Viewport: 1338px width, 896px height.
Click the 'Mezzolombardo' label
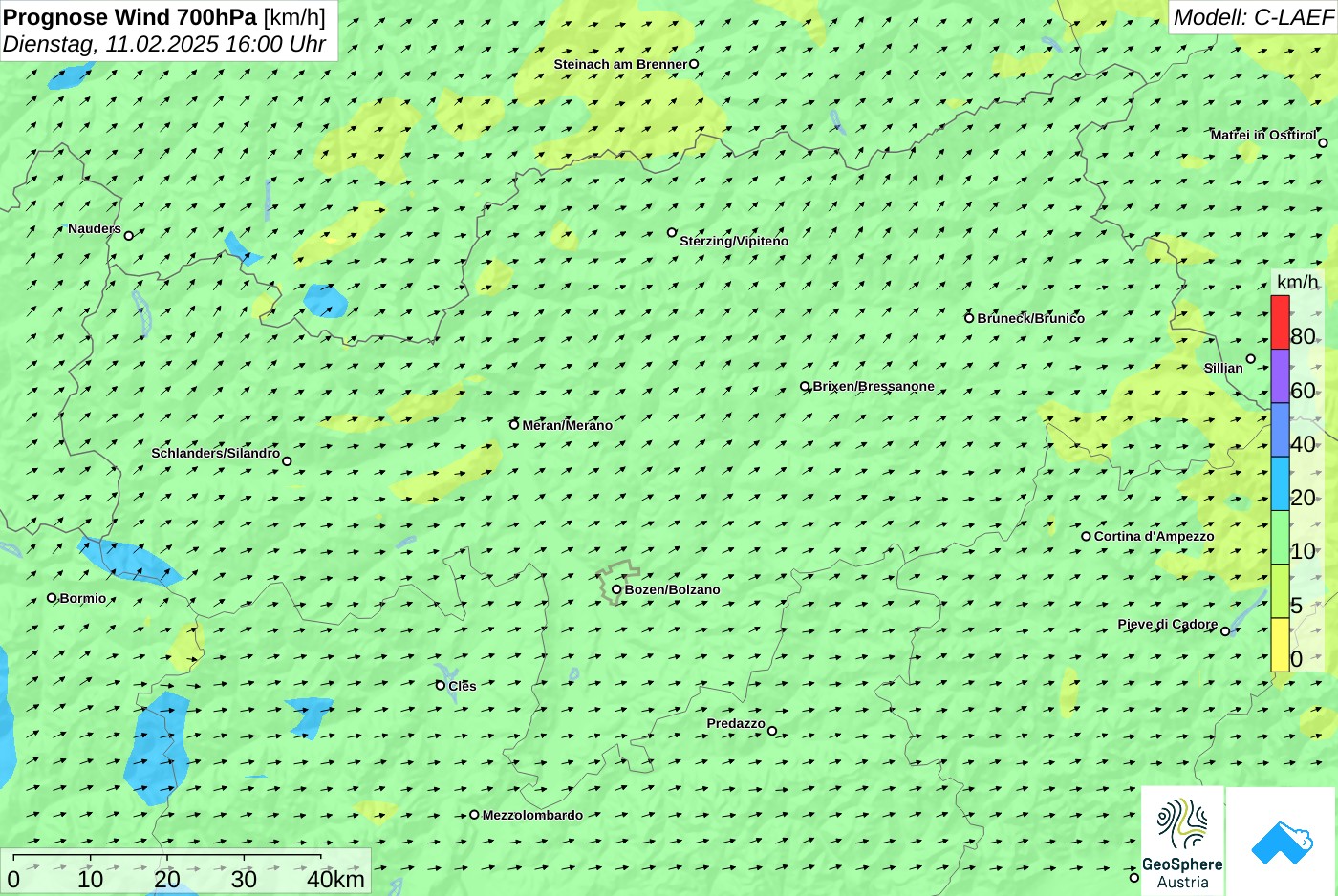532,815
